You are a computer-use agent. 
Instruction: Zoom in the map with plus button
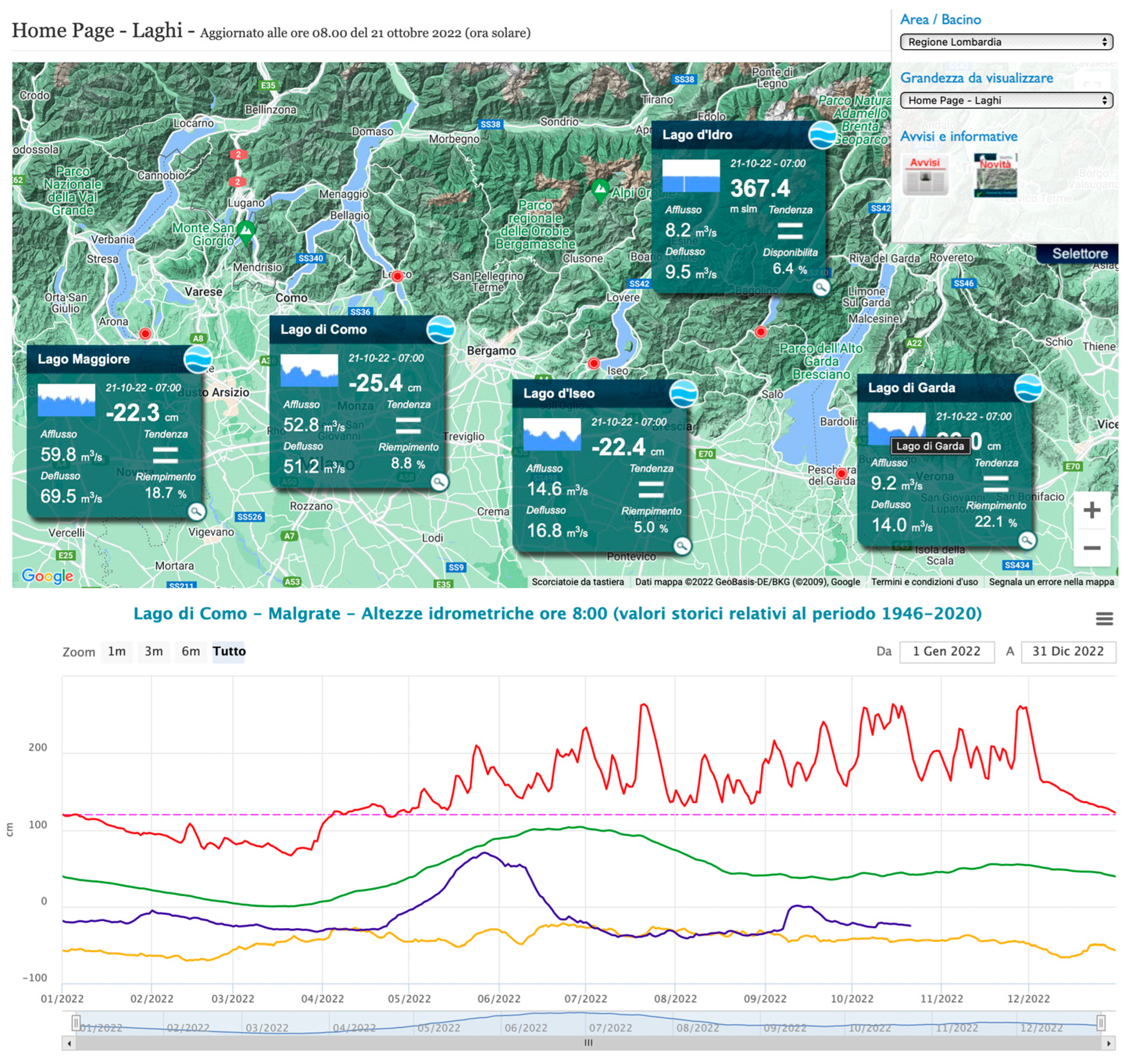pyautogui.click(x=1092, y=510)
